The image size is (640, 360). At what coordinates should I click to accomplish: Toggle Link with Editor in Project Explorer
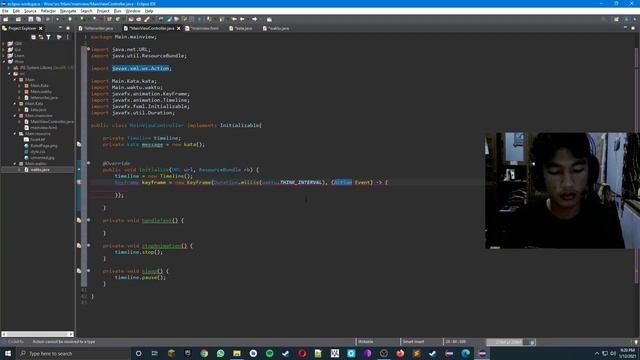coord(41,37)
